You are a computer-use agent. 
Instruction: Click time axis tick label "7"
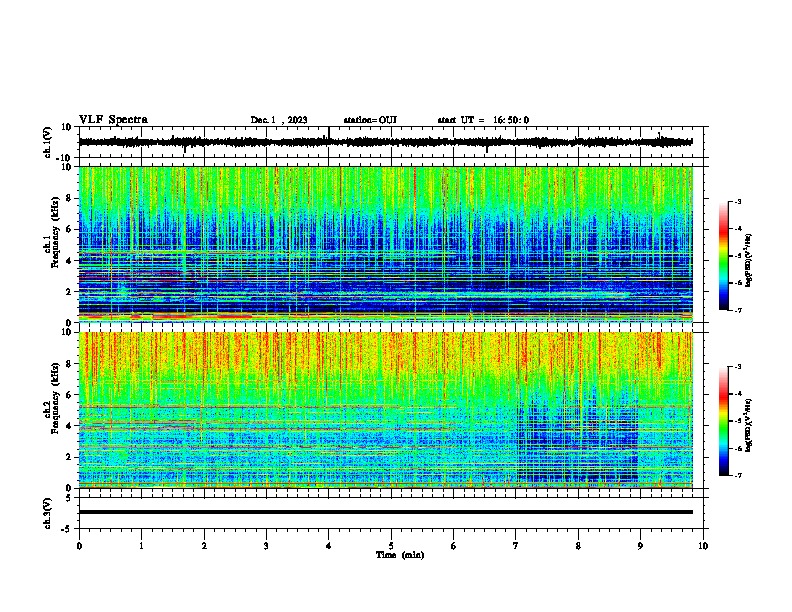click(516, 545)
